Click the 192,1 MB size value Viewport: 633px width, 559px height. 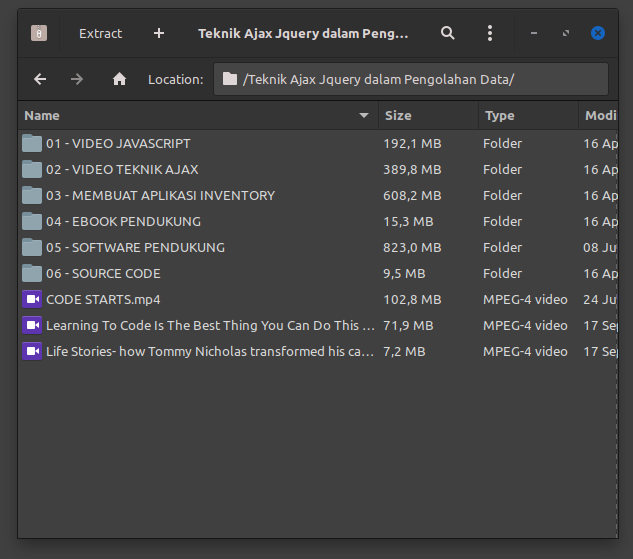pos(412,144)
